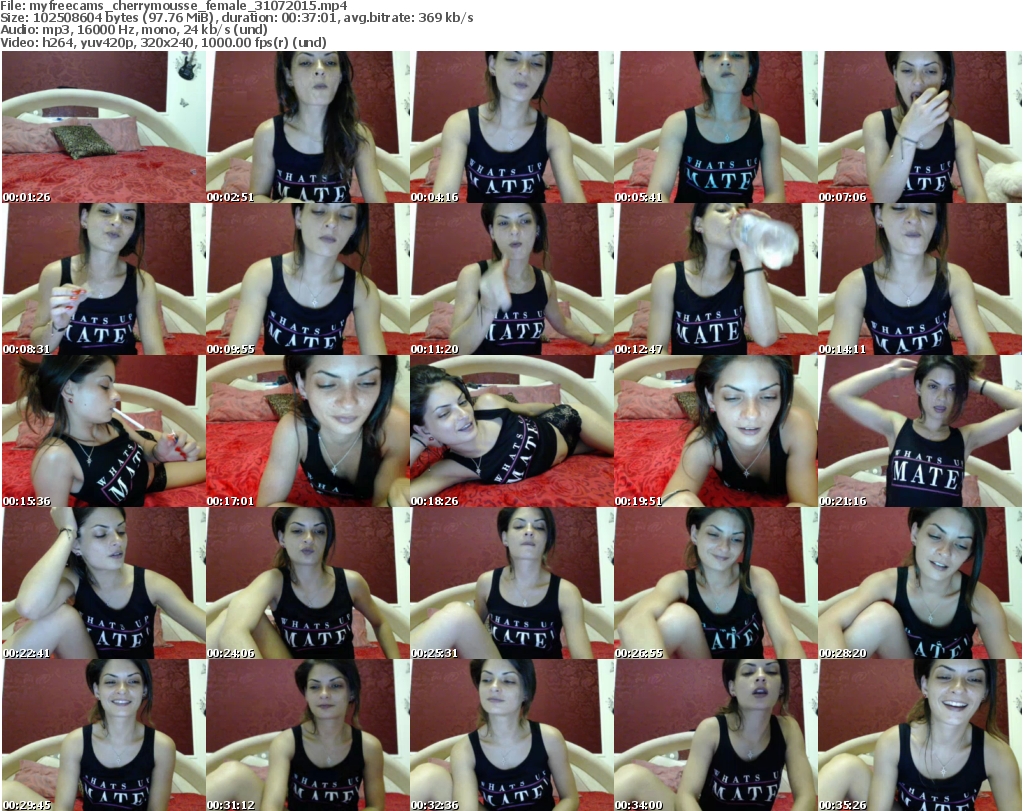Image resolution: width=1024 pixels, height=811 pixels.
Task: Select the thumbnail stamped 00:19:51
Action: point(716,431)
